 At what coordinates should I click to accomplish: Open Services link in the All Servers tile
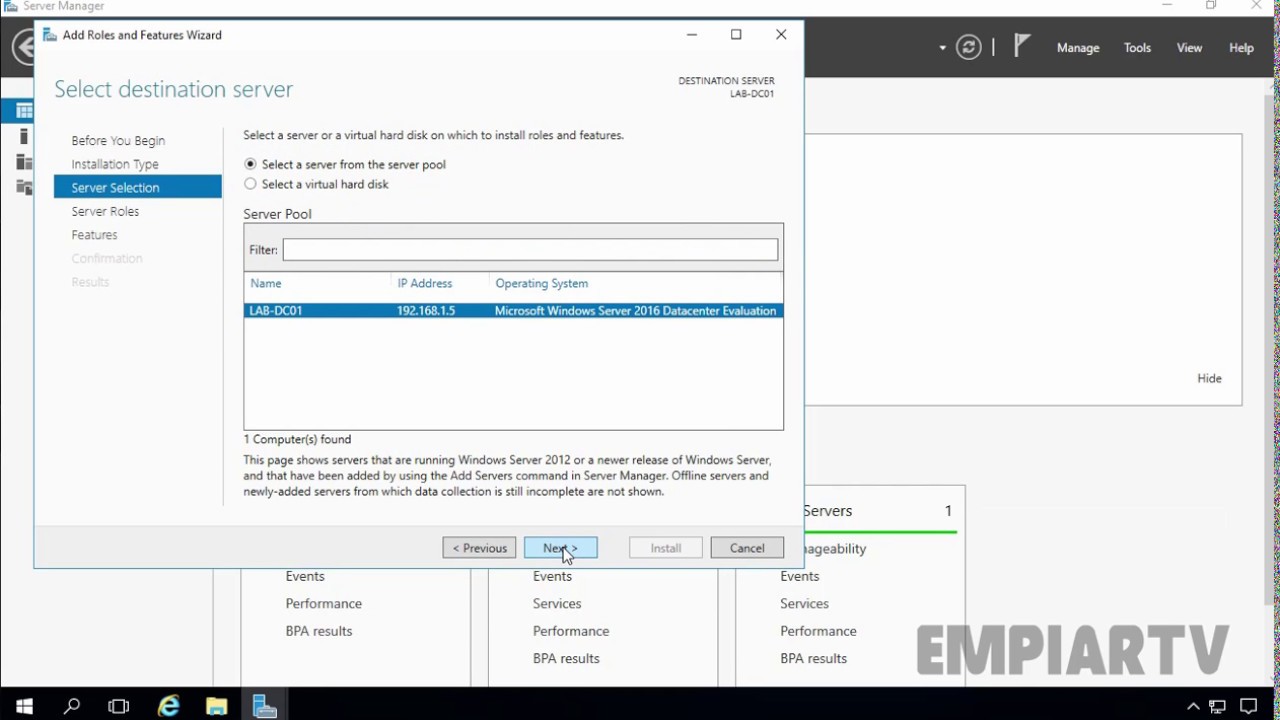click(804, 604)
